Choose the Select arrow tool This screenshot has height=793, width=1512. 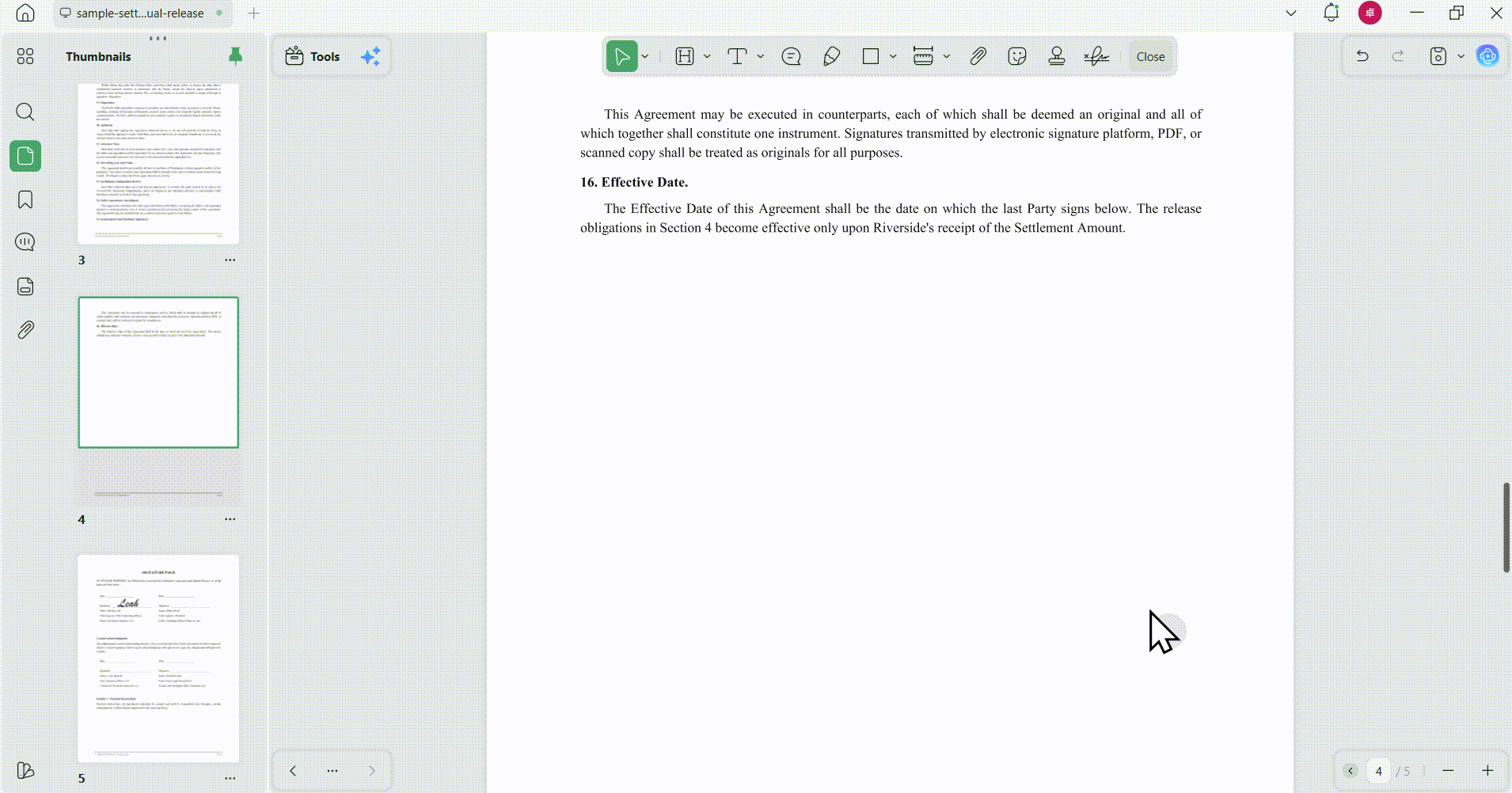tap(622, 56)
